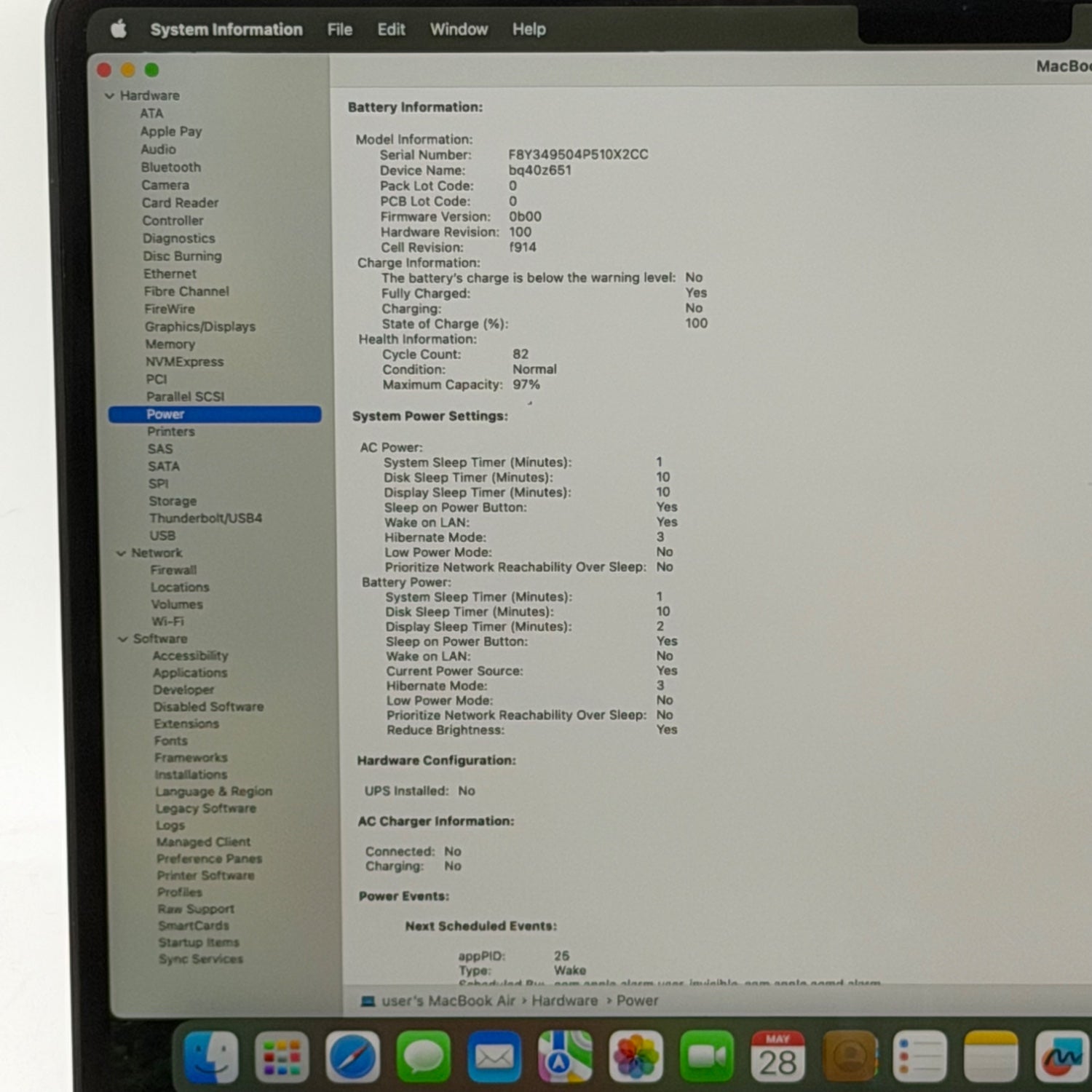The image size is (1092, 1092).
Task: Open Finder from the Dock
Action: (211, 1056)
